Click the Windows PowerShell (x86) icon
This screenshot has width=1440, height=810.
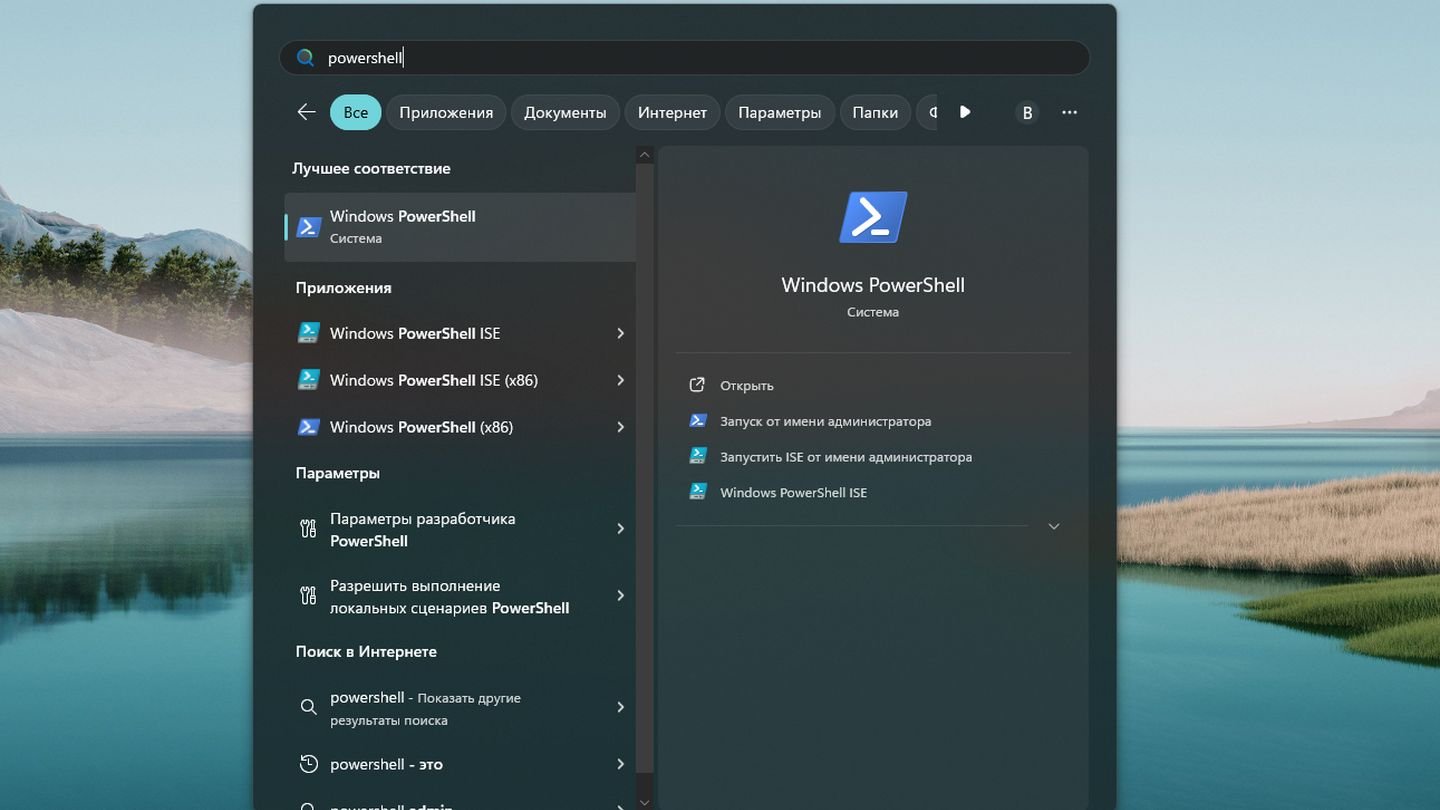coord(309,427)
